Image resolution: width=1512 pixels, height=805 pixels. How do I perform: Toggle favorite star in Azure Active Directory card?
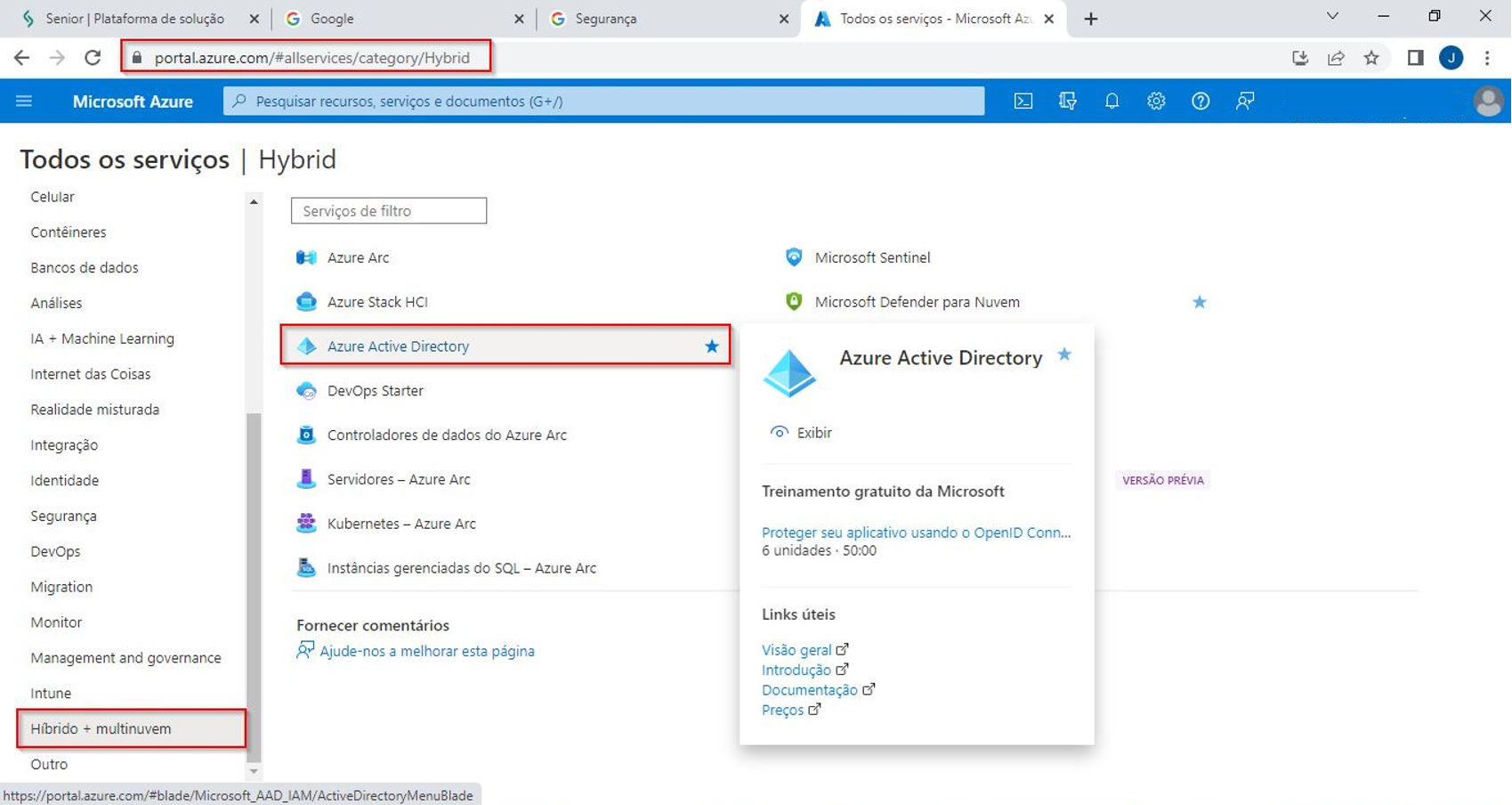(x=1064, y=355)
